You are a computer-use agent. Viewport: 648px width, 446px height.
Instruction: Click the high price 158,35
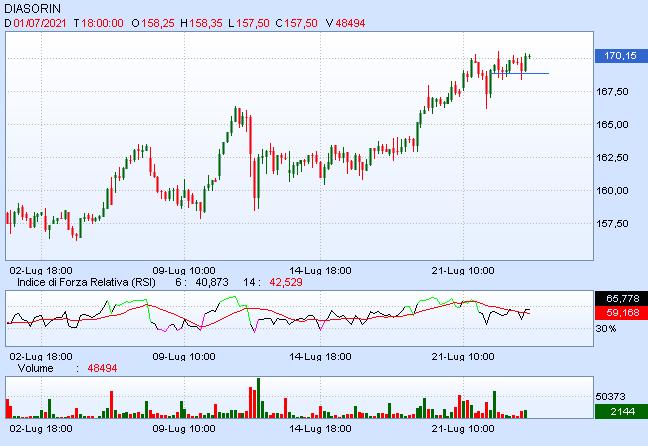[205, 23]
